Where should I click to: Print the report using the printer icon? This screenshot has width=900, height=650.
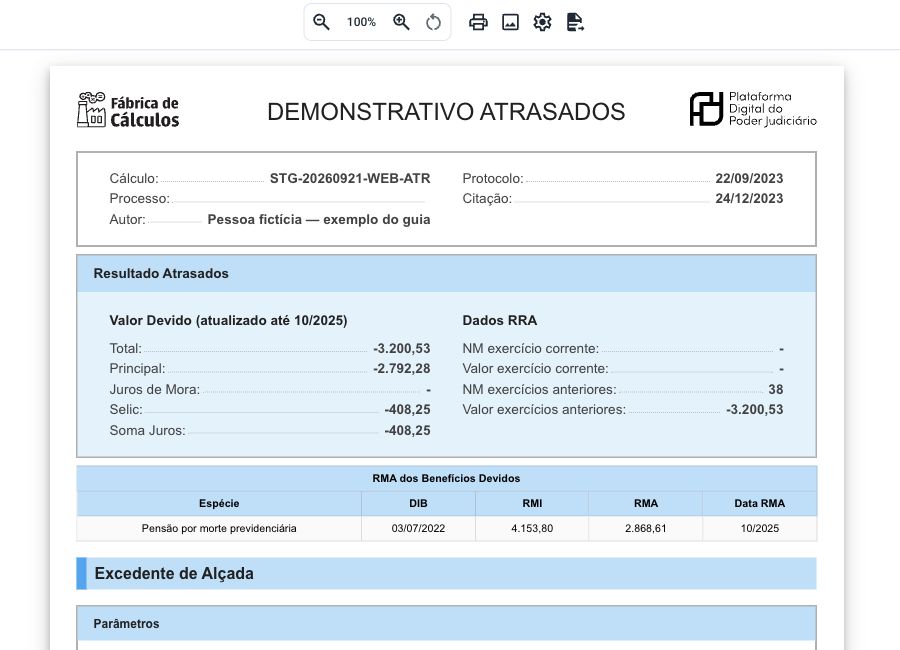[x=478, y=22]
